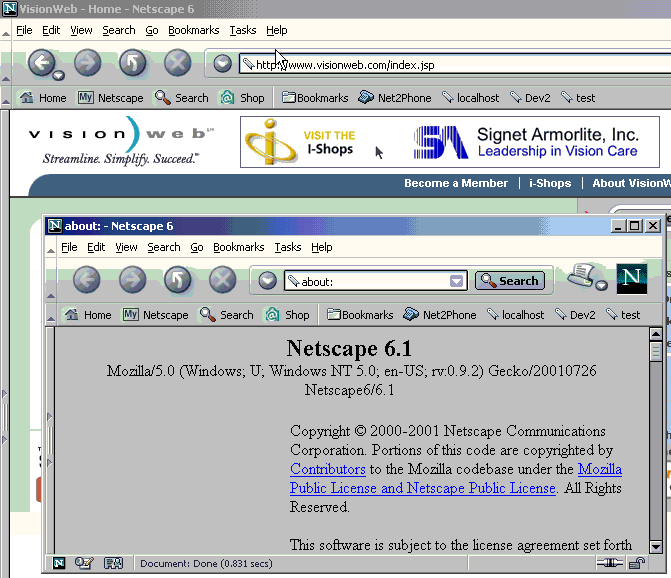Go back using VisionWeb window's Back button
This screenshot has height=578, width=671.
(x=40, y=63)
